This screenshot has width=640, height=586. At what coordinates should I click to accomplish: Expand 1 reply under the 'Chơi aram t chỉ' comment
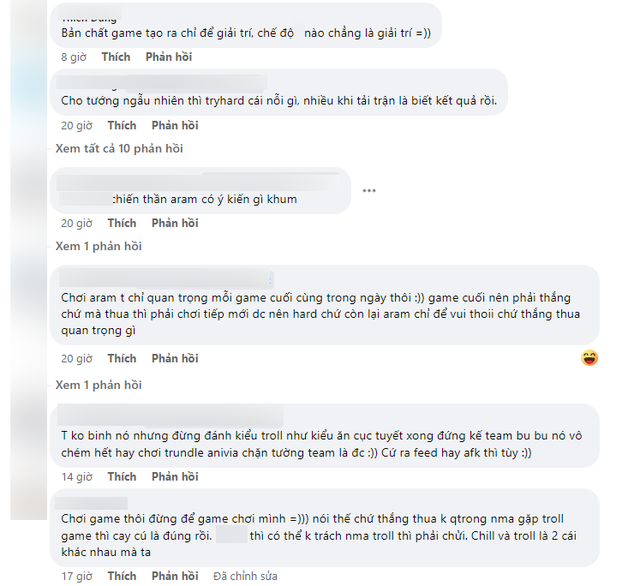click(98, 385)
